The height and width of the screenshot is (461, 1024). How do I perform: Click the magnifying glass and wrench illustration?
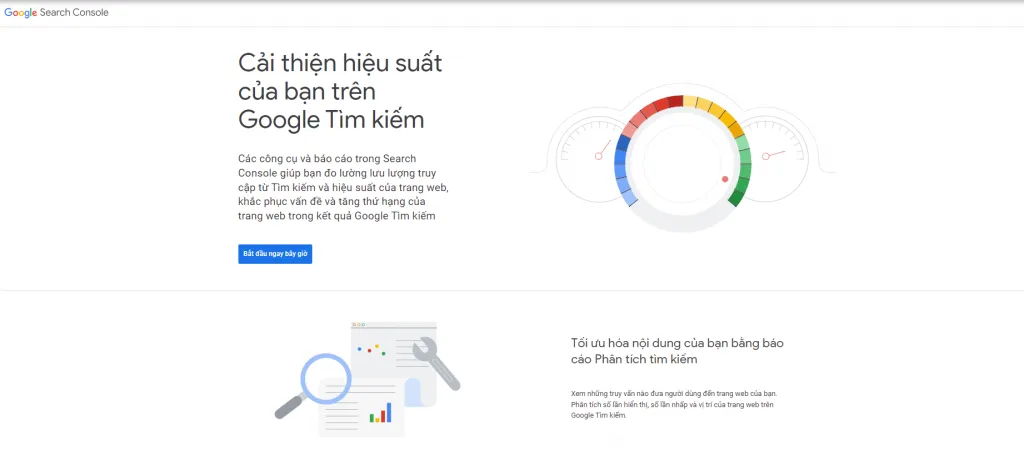click(x=368, y=379)
